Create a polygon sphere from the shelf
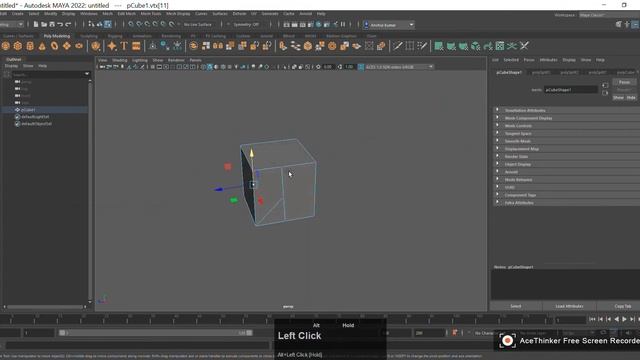 tap(6, 46)
